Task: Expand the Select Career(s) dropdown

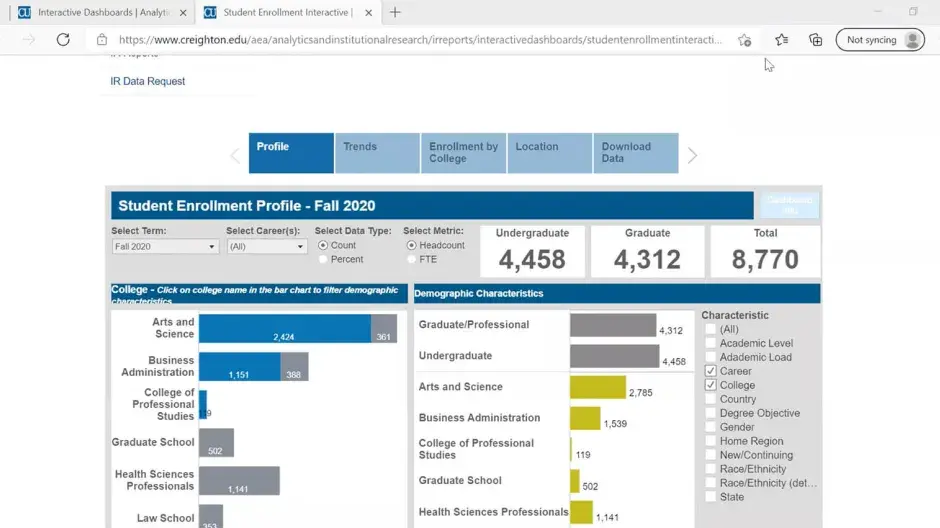Action: pos(266,246)
